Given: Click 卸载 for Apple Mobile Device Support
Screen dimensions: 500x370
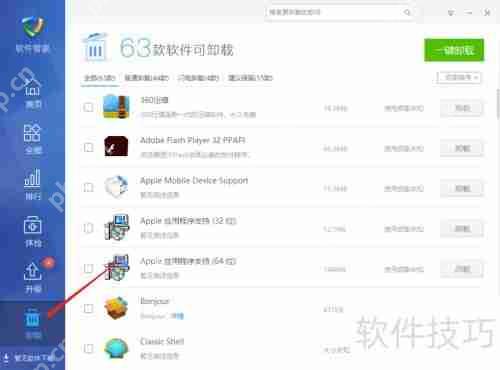Looking at the screenshot, I should coord(462,188).
